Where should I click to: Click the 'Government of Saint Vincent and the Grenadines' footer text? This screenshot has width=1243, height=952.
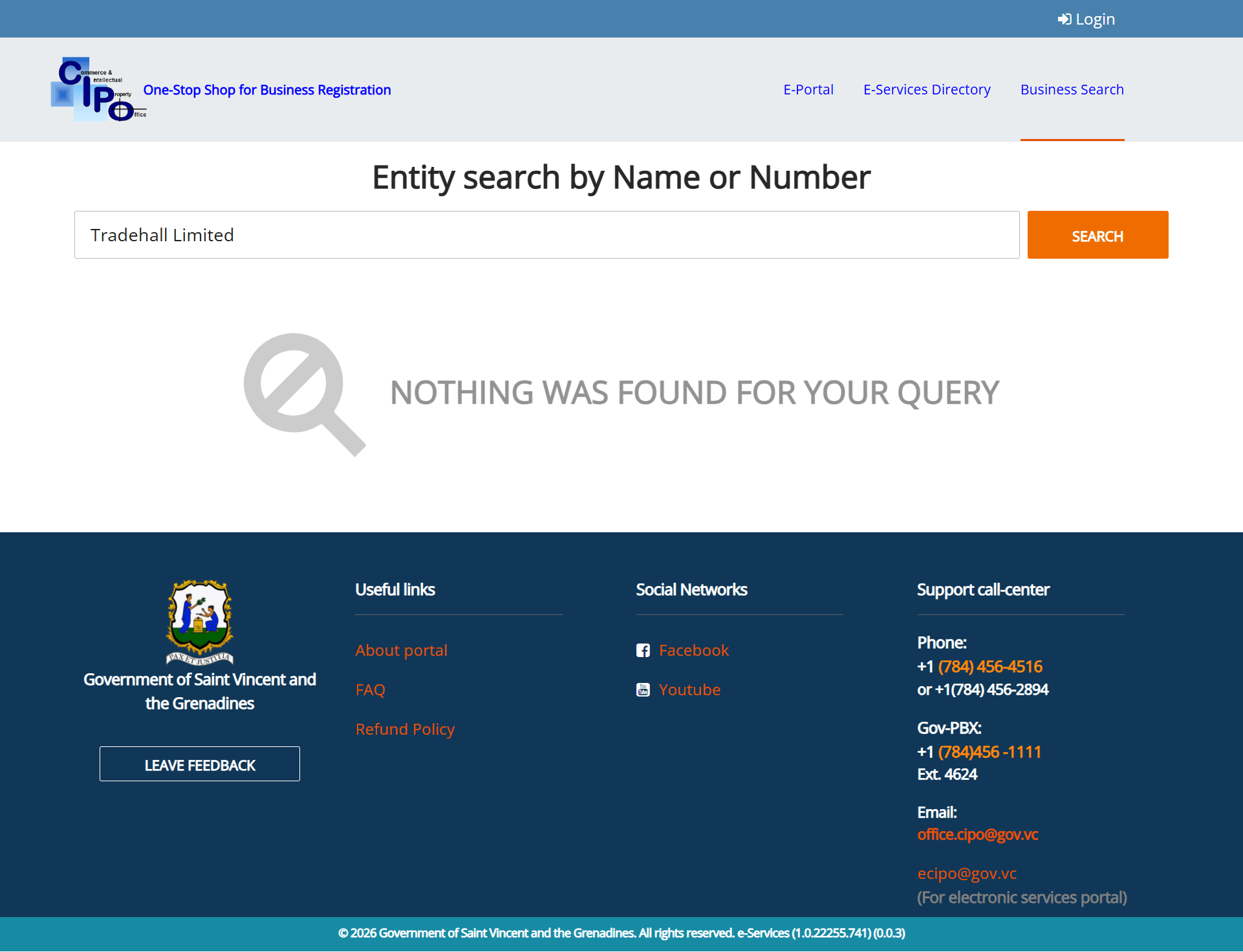[200, 691]
